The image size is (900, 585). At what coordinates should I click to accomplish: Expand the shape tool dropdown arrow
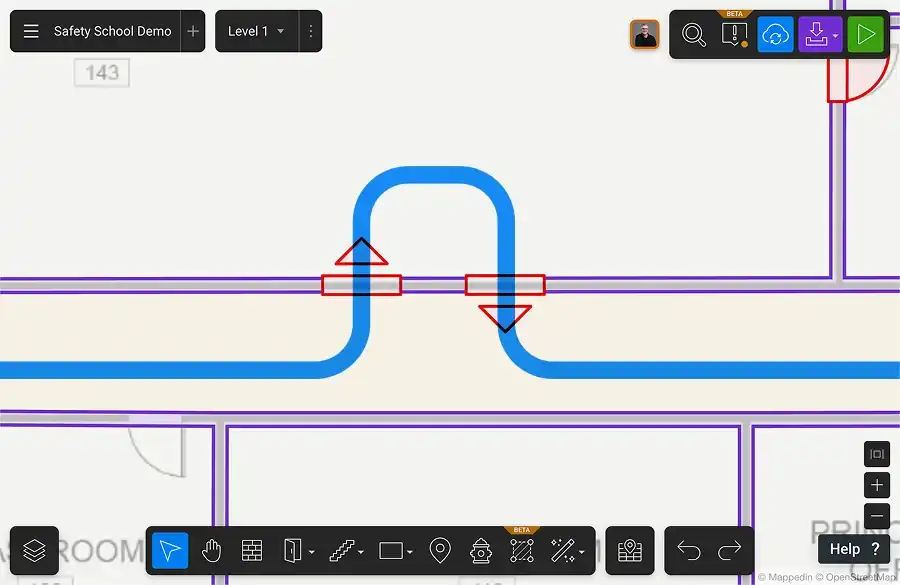click(409, 550)
